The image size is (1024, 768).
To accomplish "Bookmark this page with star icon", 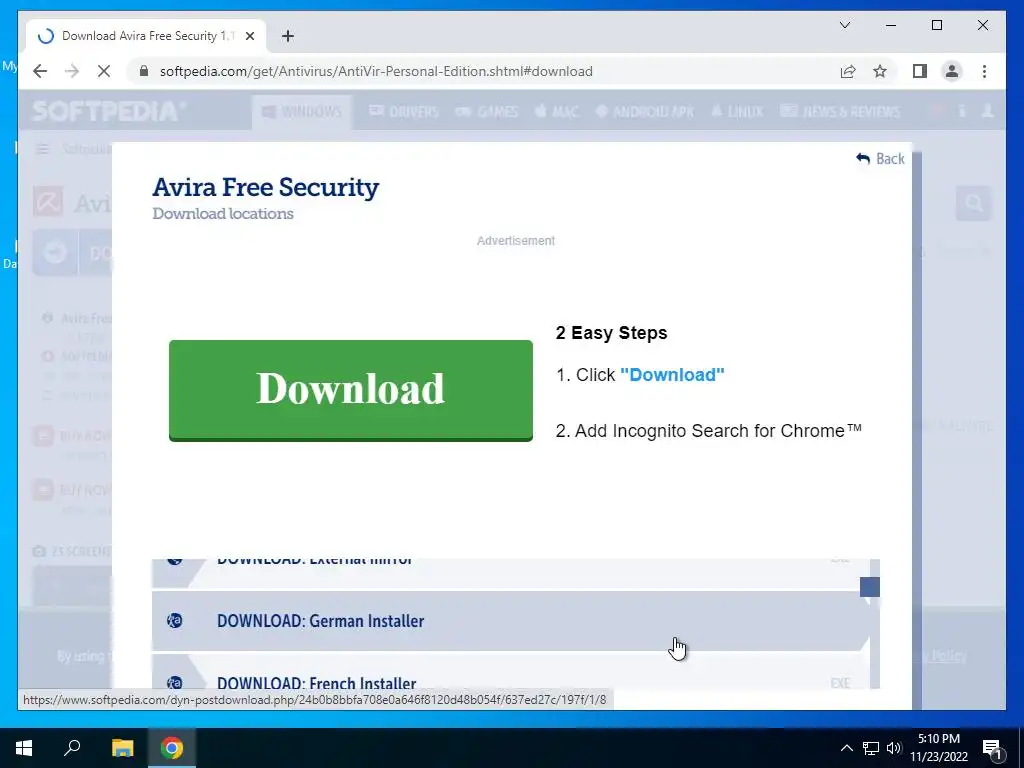I will (x=880, y=71).
